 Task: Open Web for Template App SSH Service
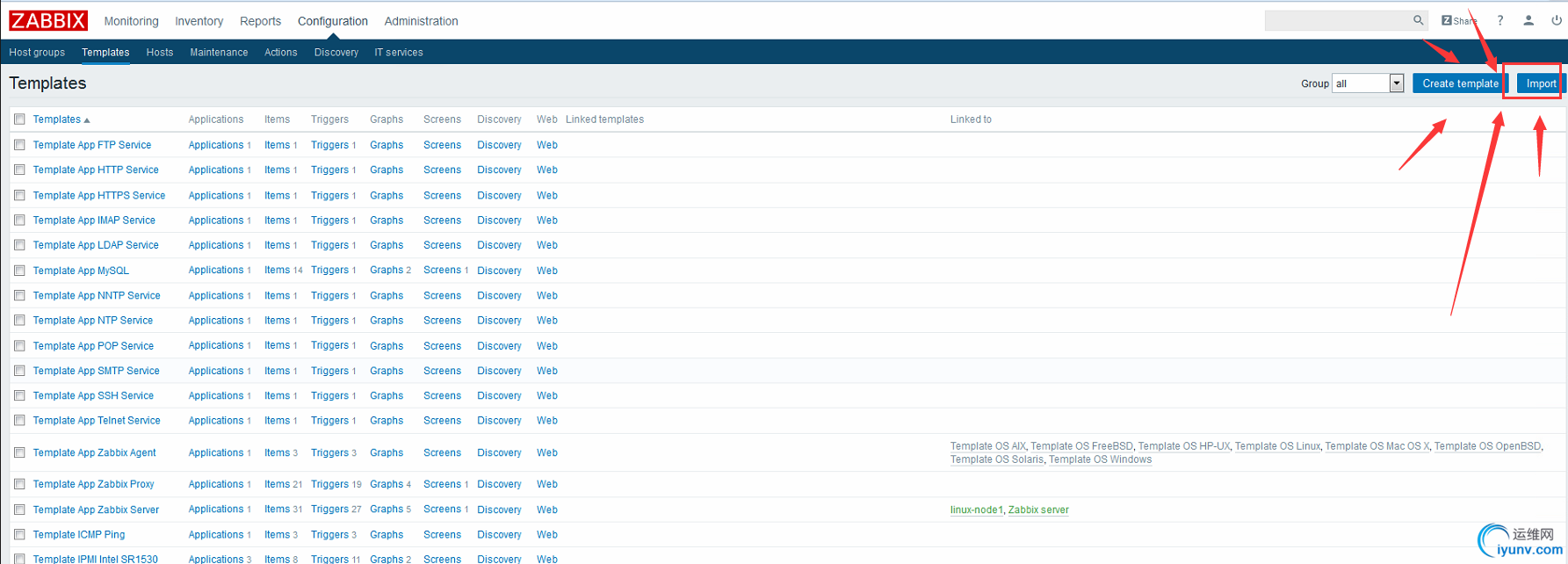coord(547,396)
